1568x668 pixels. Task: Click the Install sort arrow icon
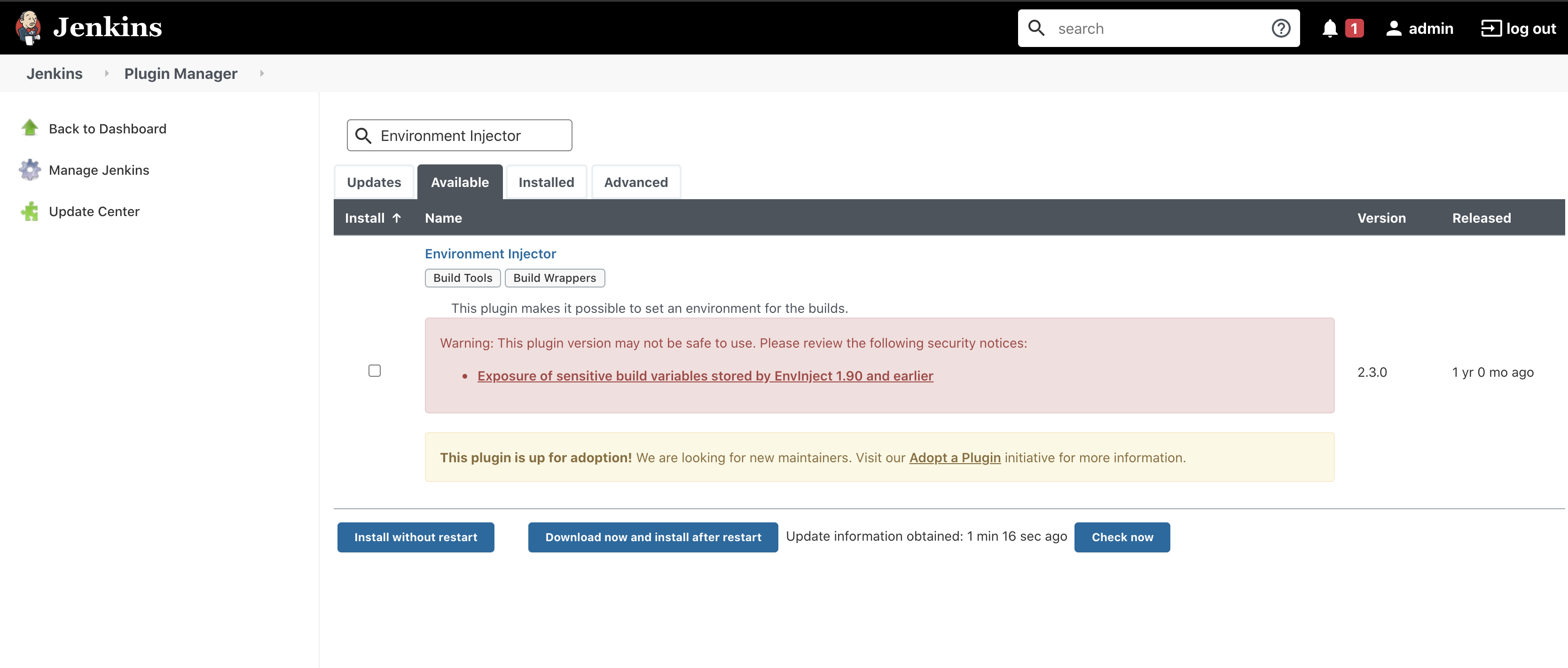396,218
